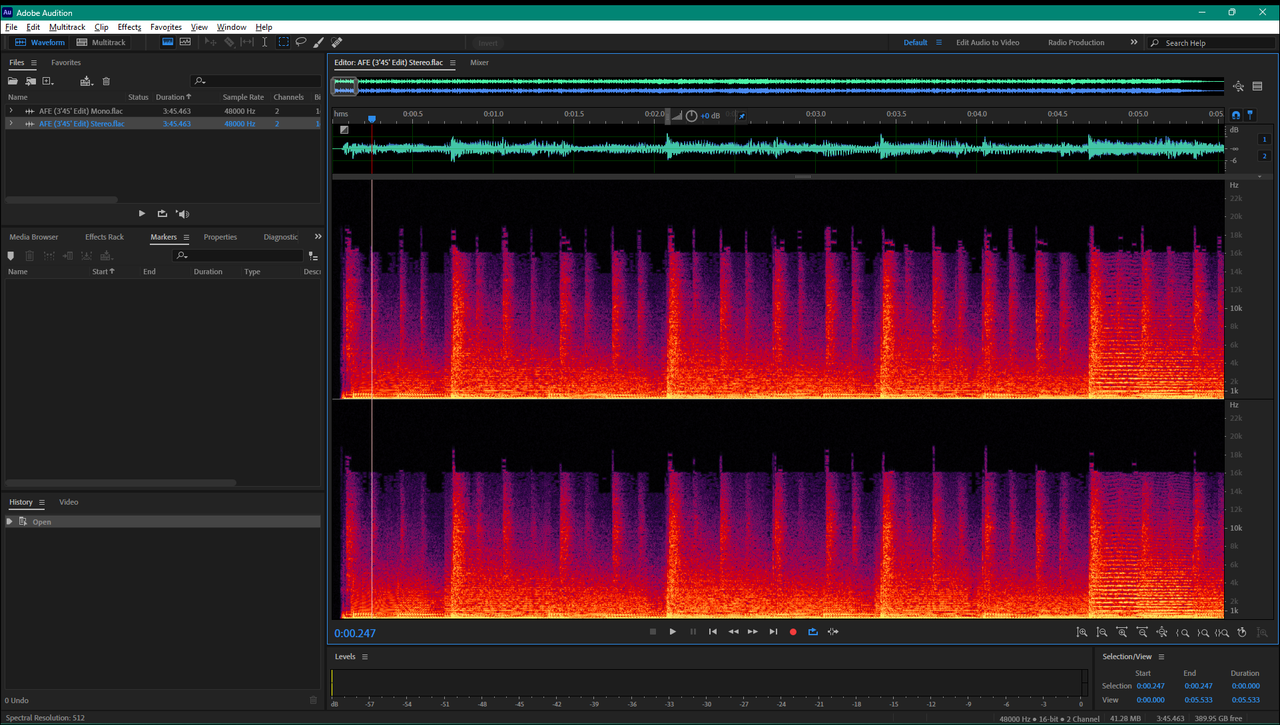Switch to Multitrack view
Screen dimensions: 1280x725
(101, 43)
